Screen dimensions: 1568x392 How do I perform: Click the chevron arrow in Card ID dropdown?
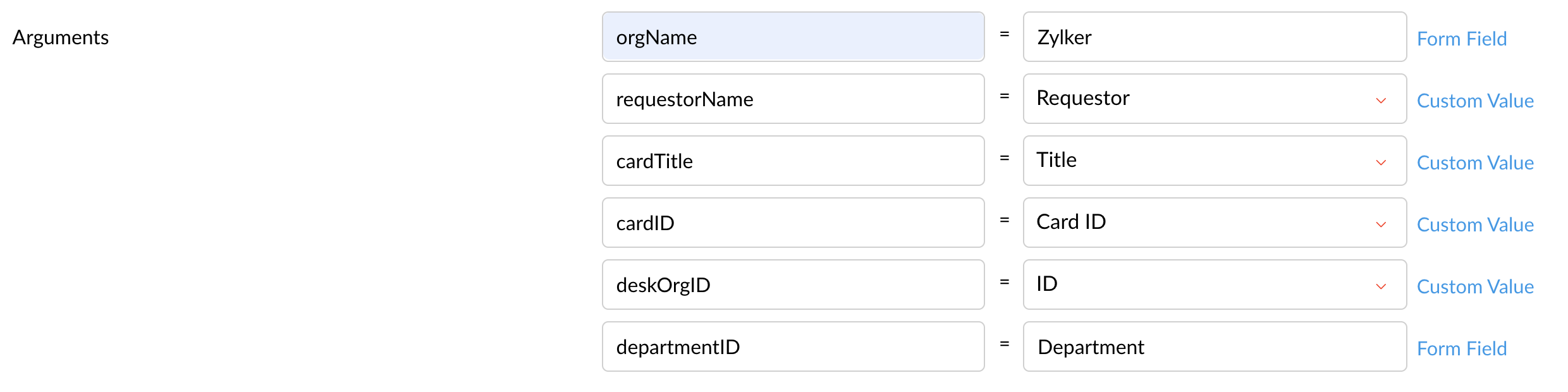pyautogui.click(x=1381, y=224)
